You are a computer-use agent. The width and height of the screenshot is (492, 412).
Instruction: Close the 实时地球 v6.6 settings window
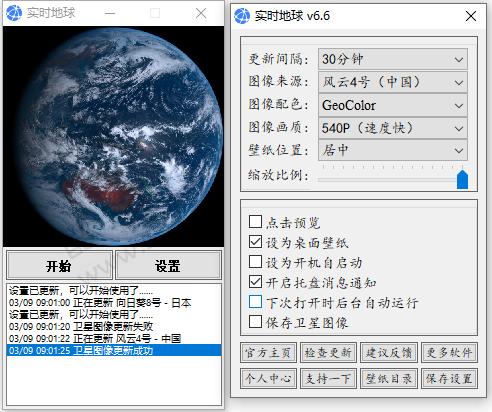[x=471, y=16]
